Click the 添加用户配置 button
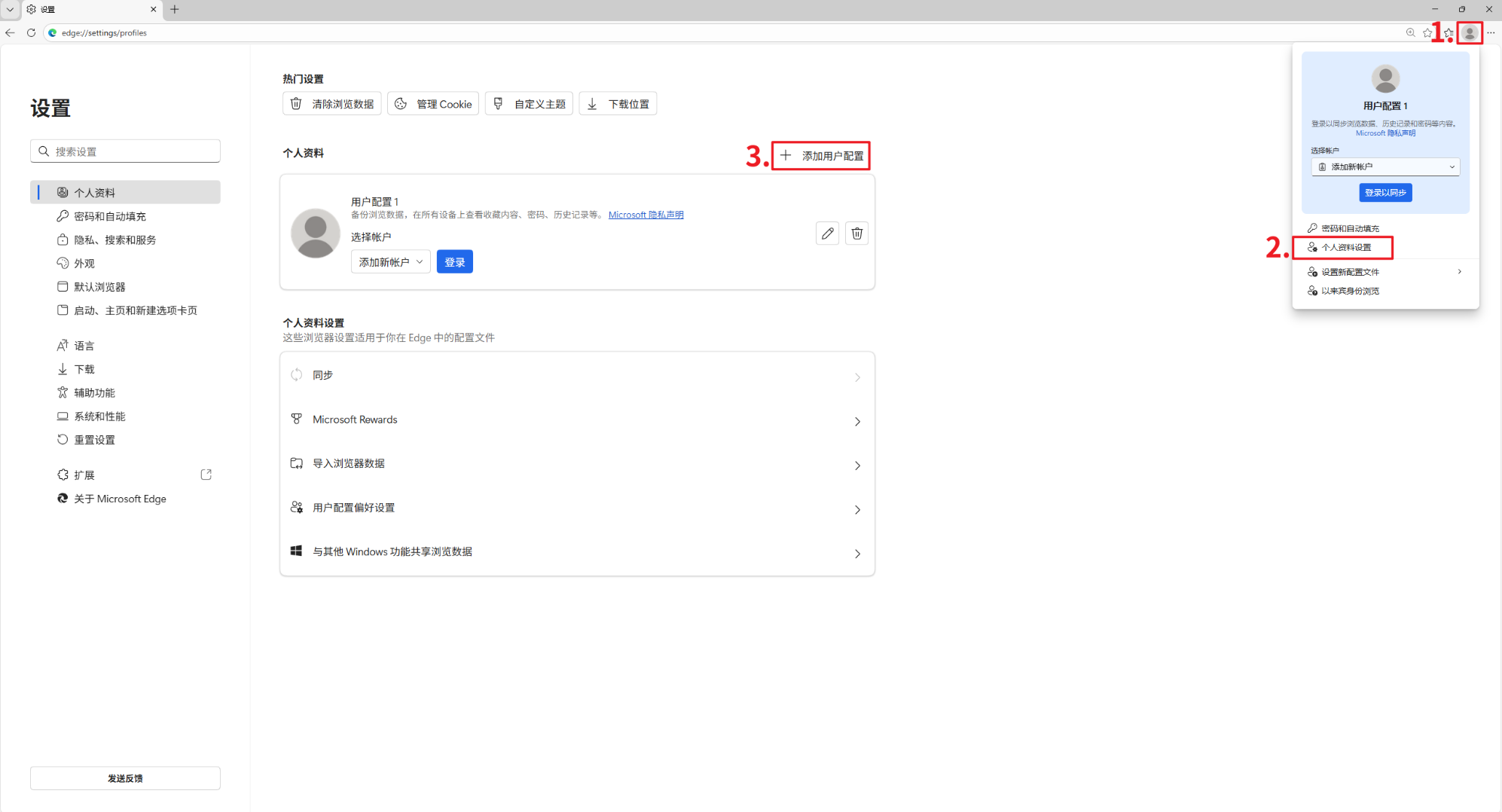 point(821,155)
